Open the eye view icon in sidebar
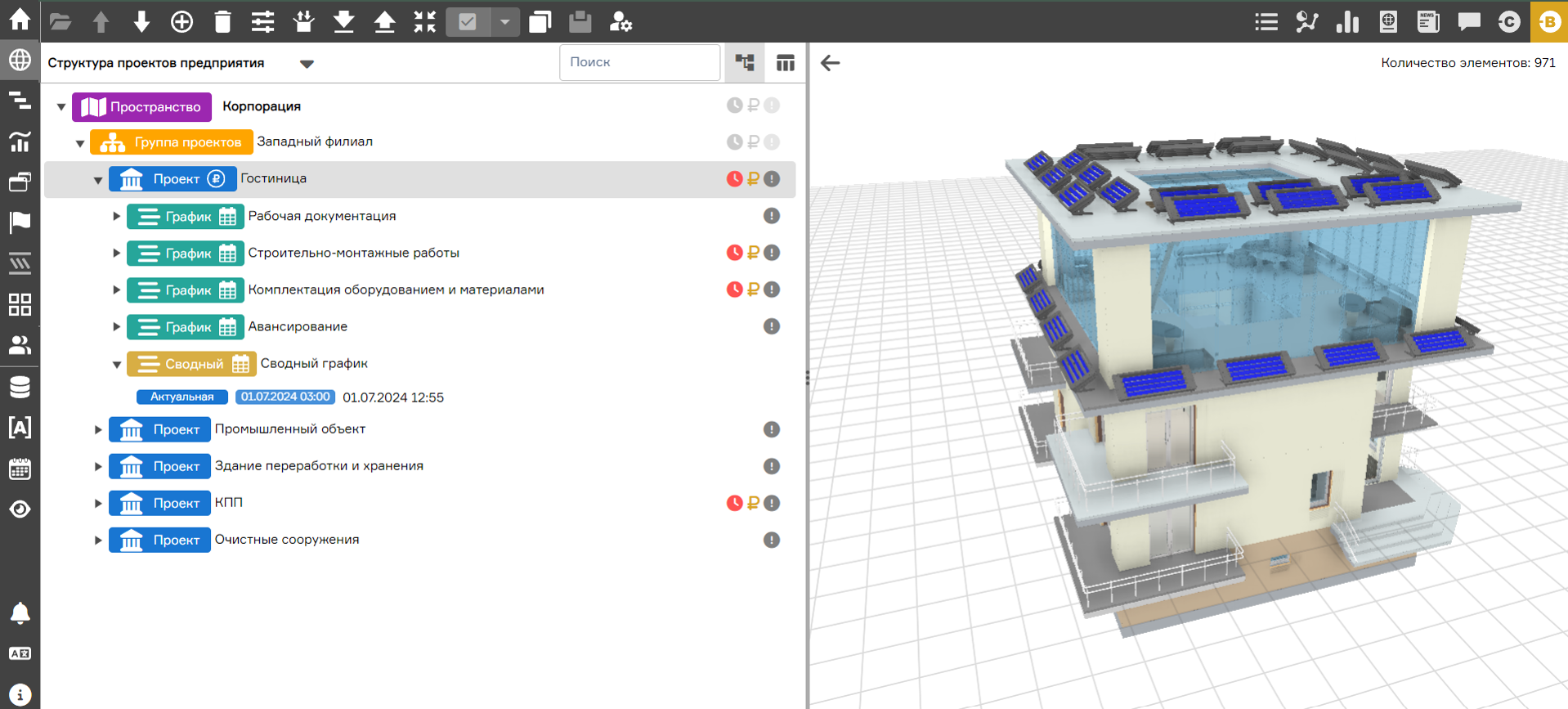 coord(20,509)
